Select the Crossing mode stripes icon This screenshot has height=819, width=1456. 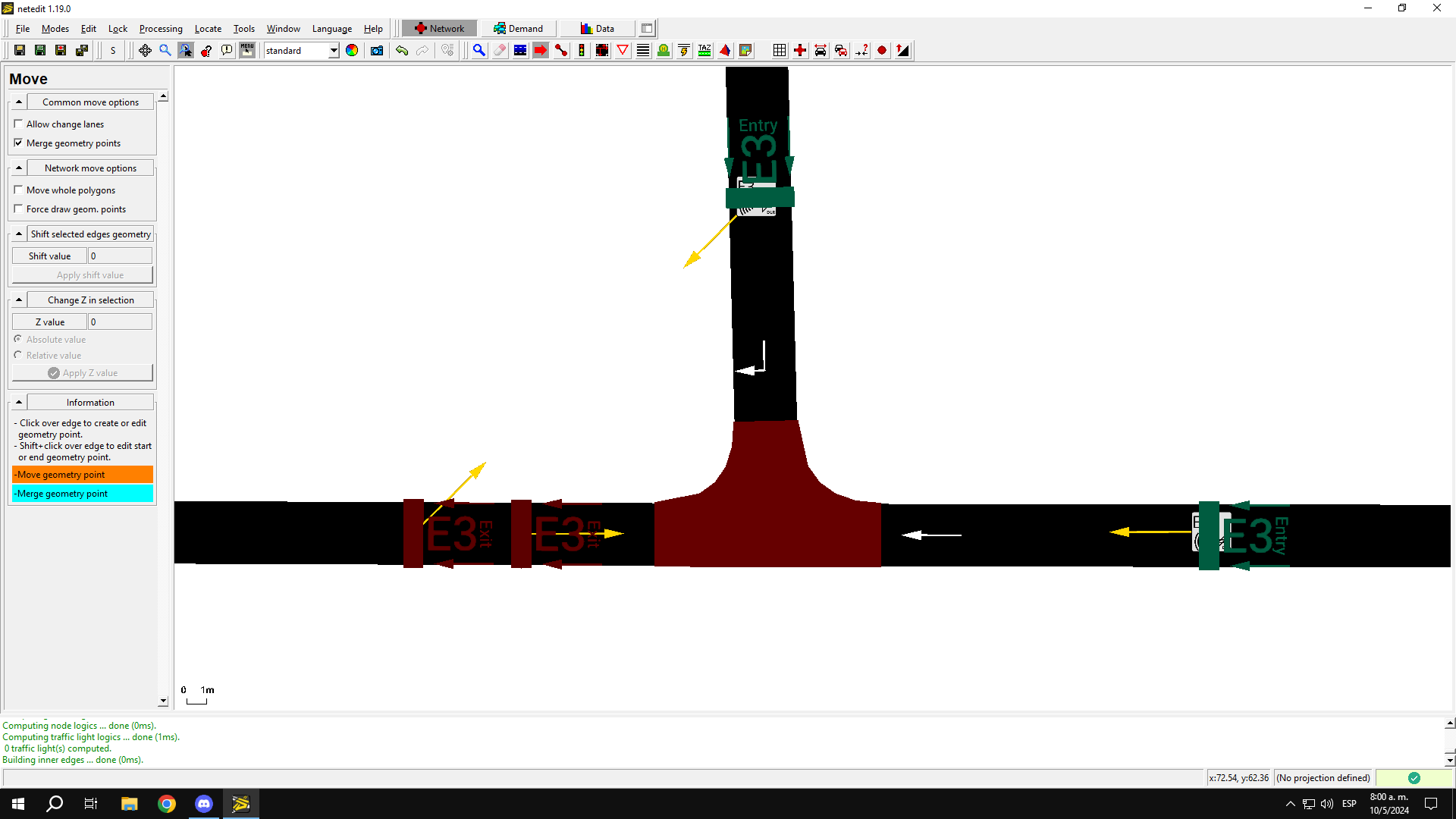pyautogui.click(x=643, y=50)
